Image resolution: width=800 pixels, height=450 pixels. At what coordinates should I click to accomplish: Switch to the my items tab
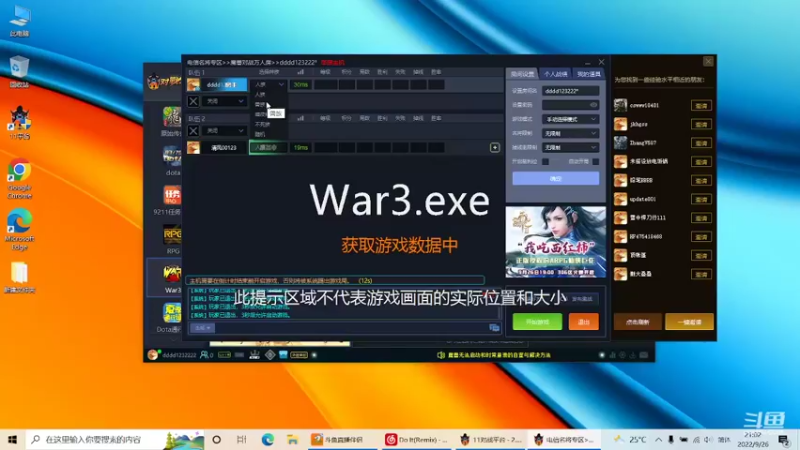[x=588, y=74]
